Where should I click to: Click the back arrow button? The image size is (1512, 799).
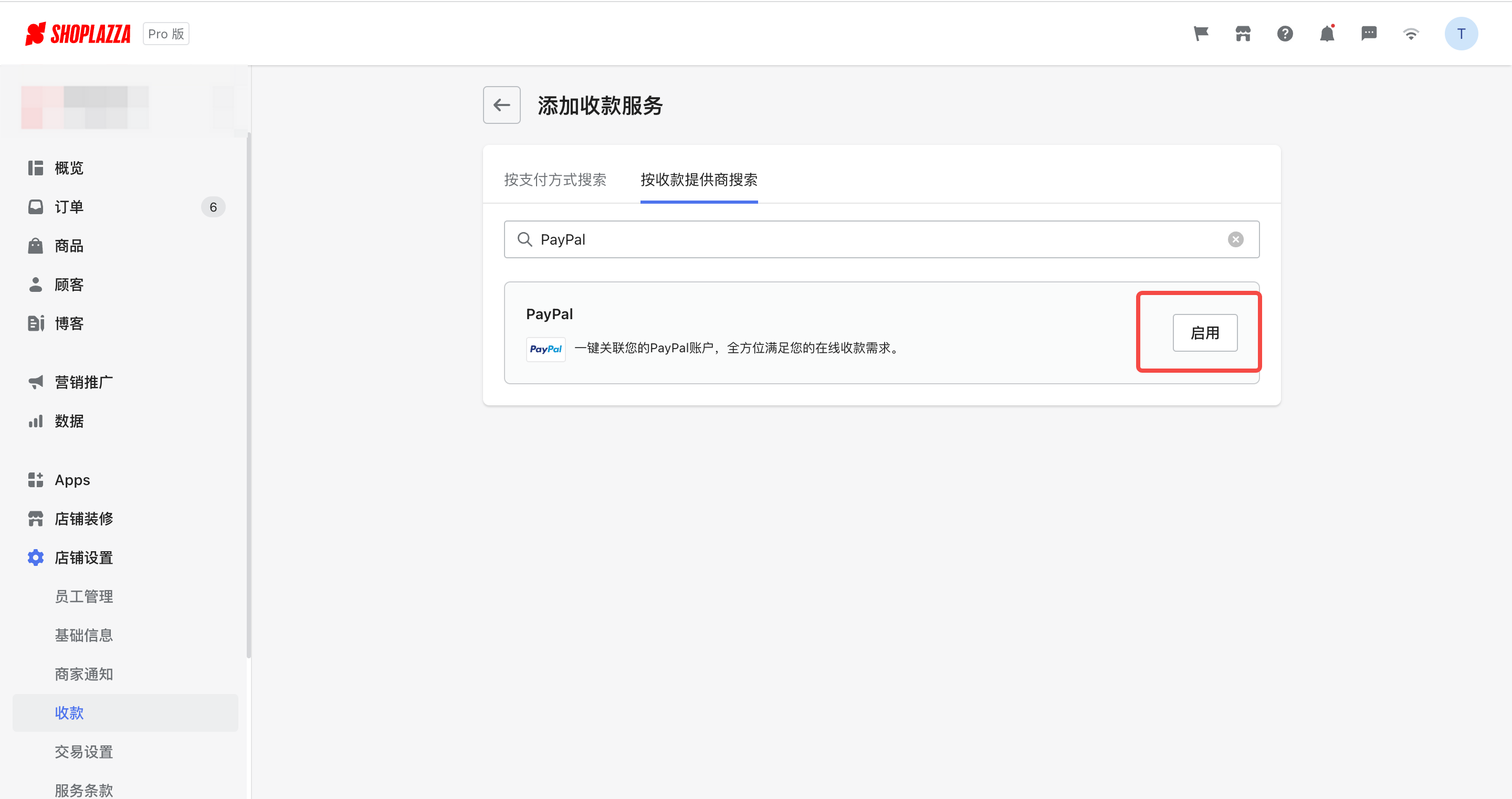point(501,105)
